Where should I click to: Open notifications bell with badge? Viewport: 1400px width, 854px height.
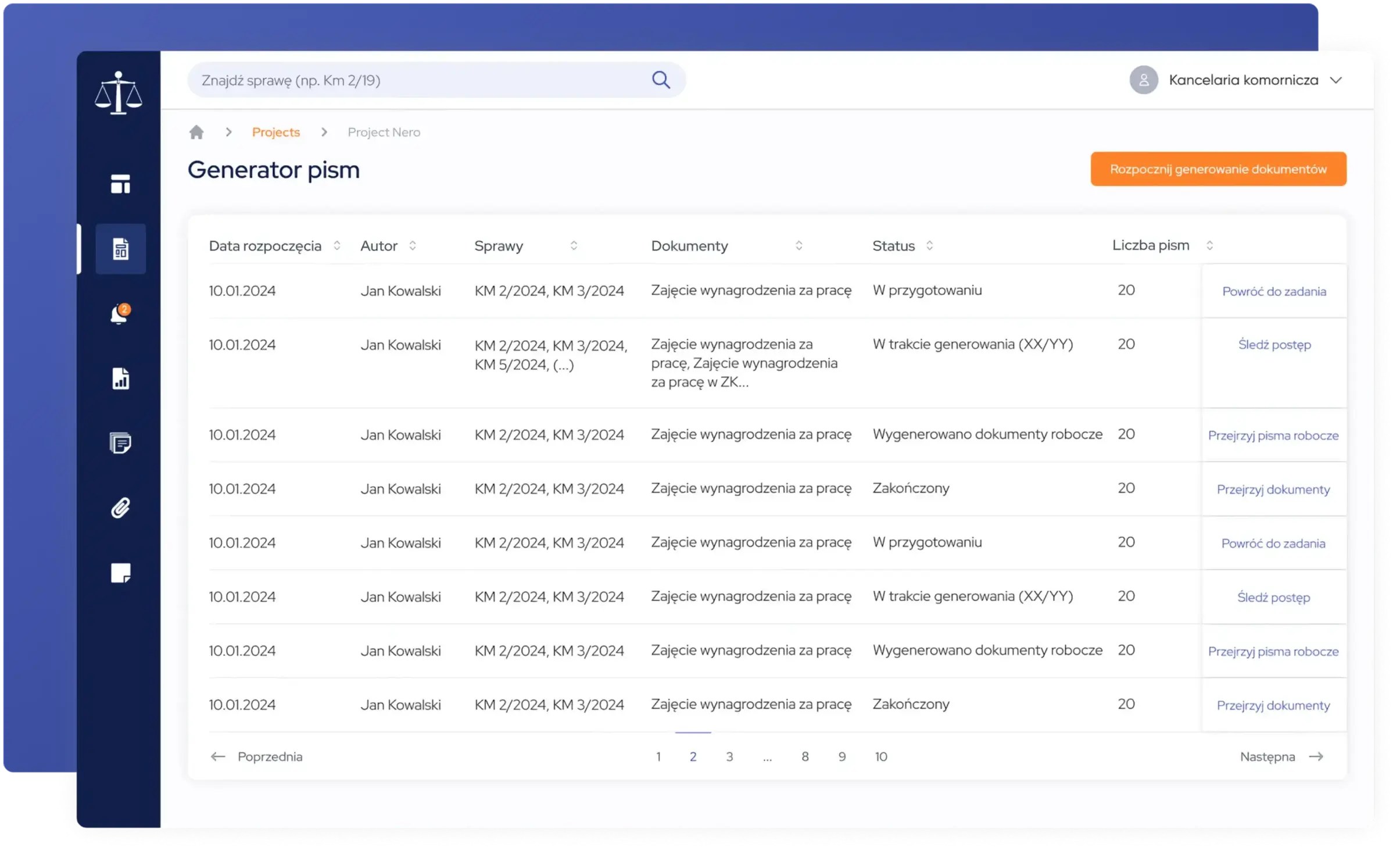(x=119, y=314)
